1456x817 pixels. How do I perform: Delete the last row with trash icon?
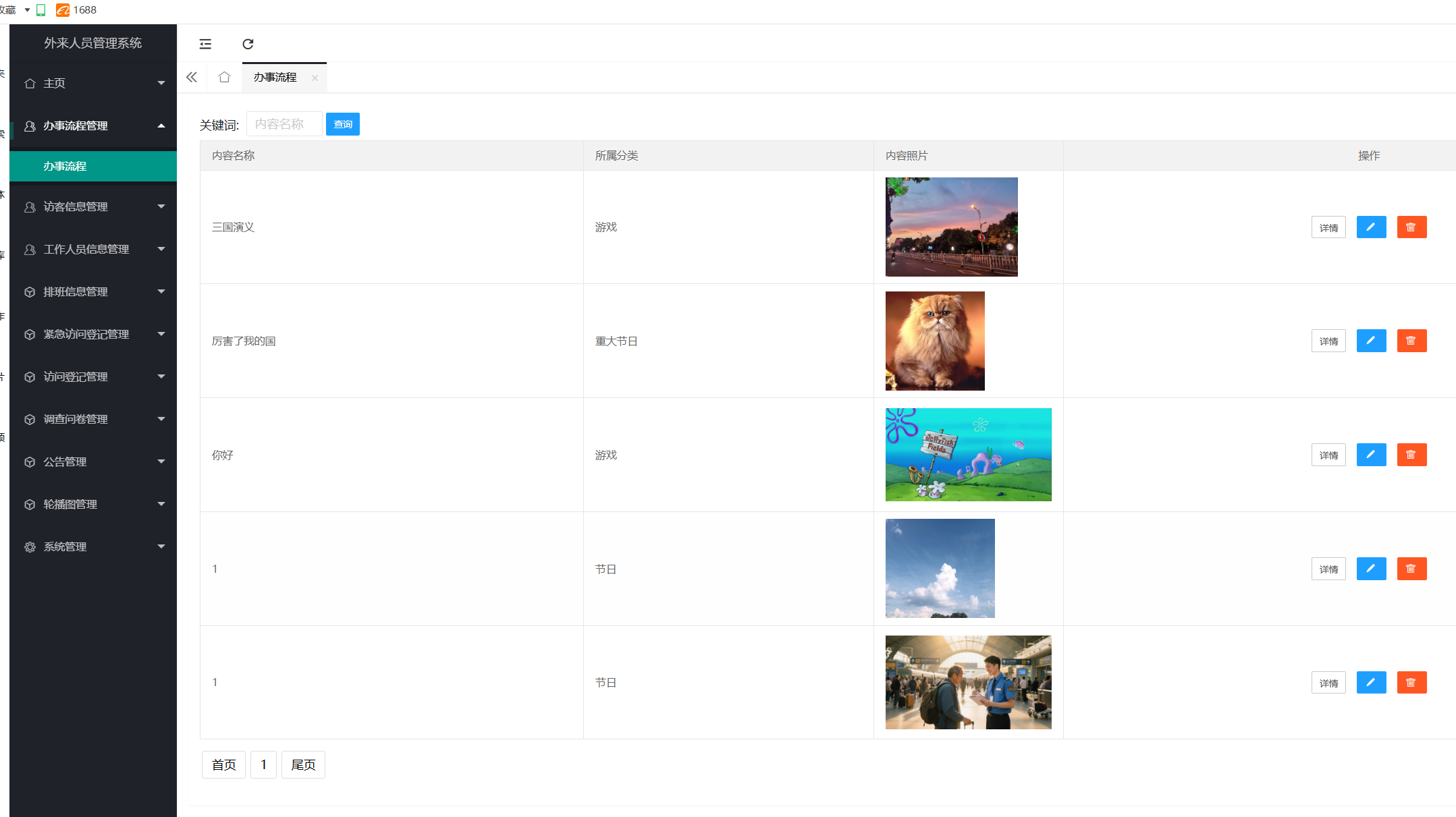1411,683
